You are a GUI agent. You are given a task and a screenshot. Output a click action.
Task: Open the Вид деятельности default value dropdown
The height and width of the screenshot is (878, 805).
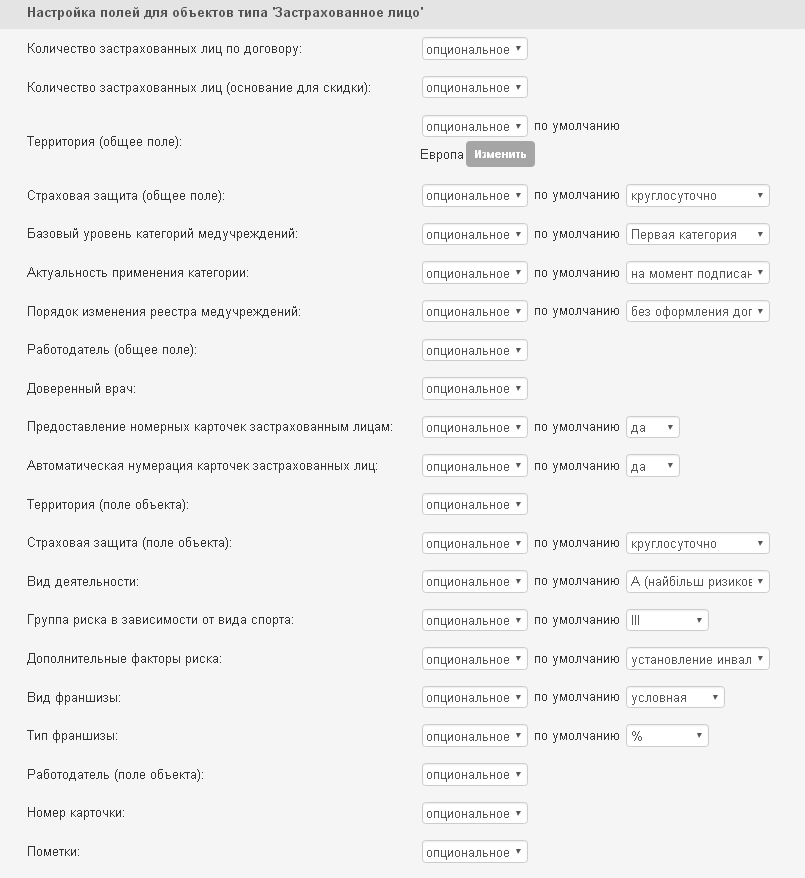(x=697, y=582)
